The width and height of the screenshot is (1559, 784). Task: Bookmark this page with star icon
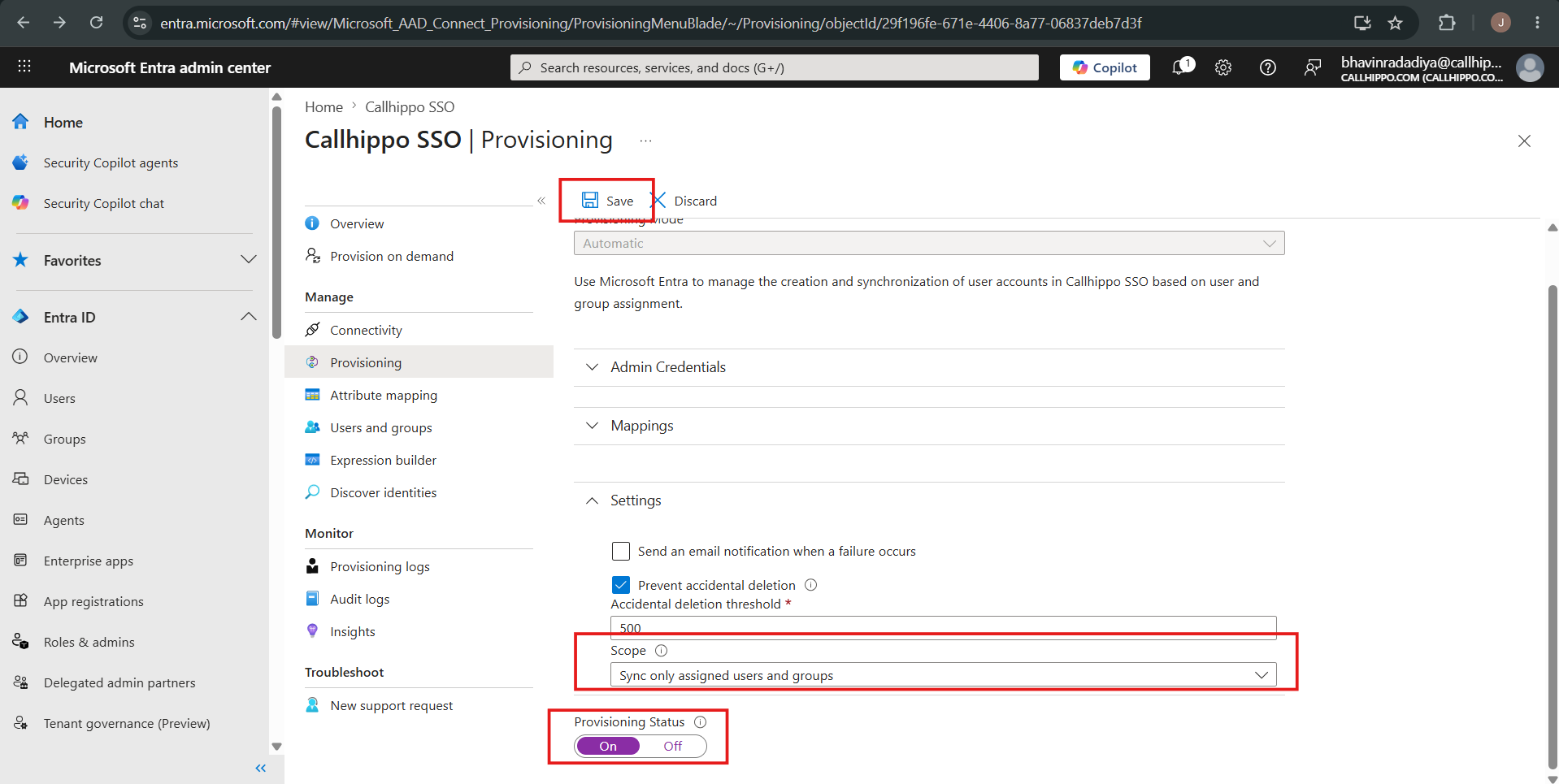pyautogui.click(x=1396, y=23)
